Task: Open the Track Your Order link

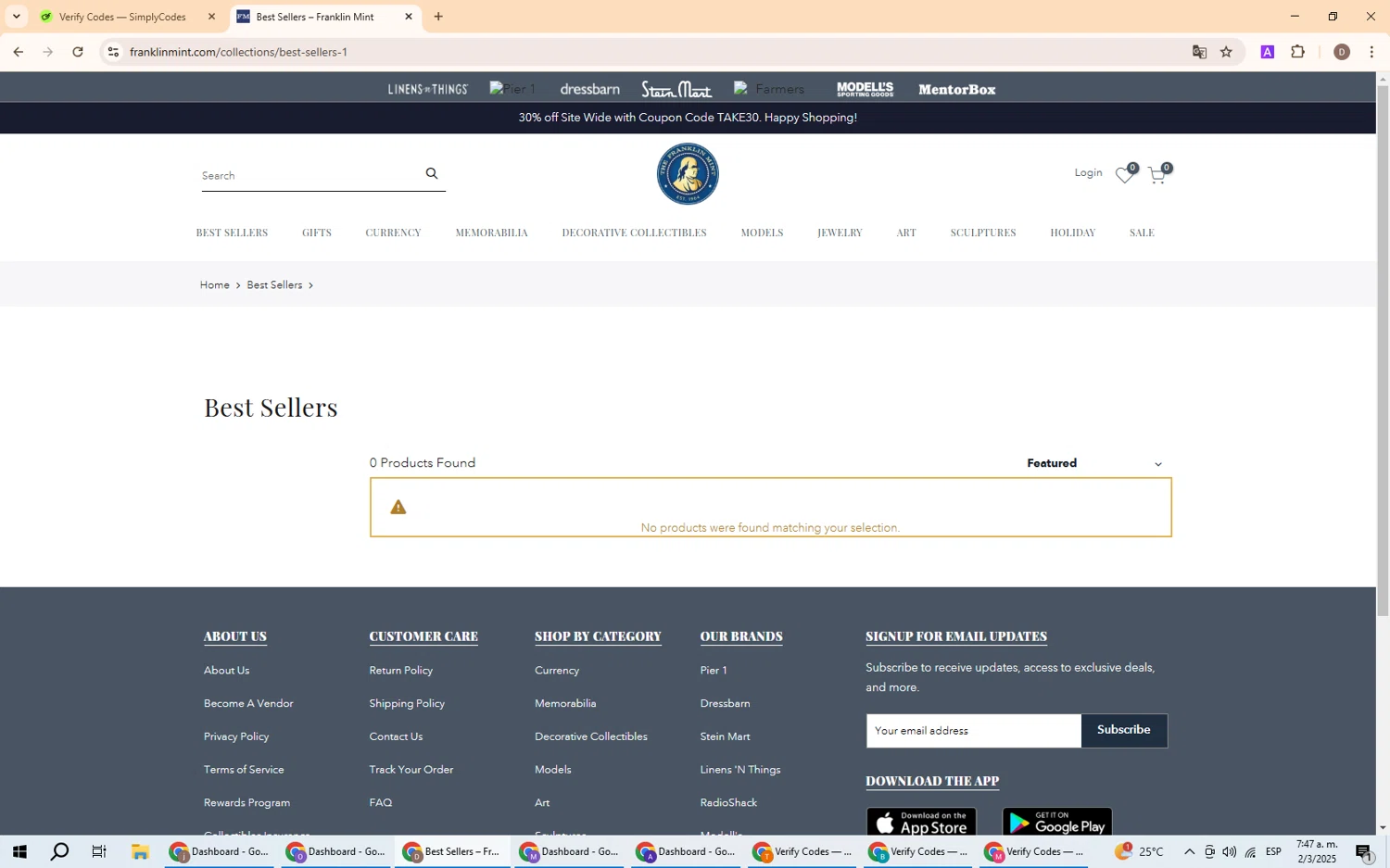Action: point(411,770)
